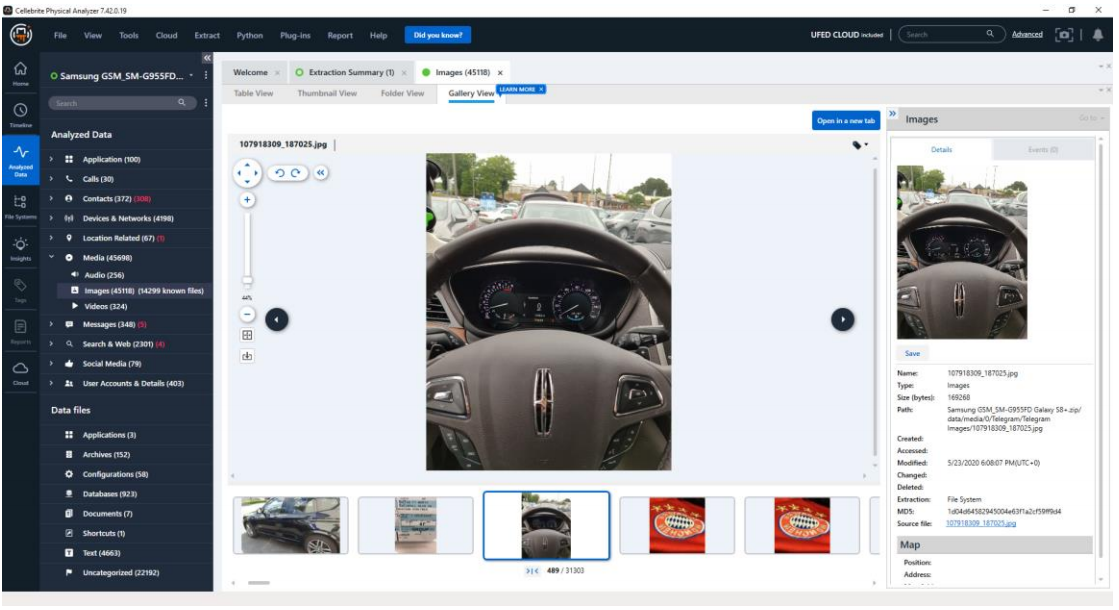Rotate image counterclockwise

pos(280,173)
